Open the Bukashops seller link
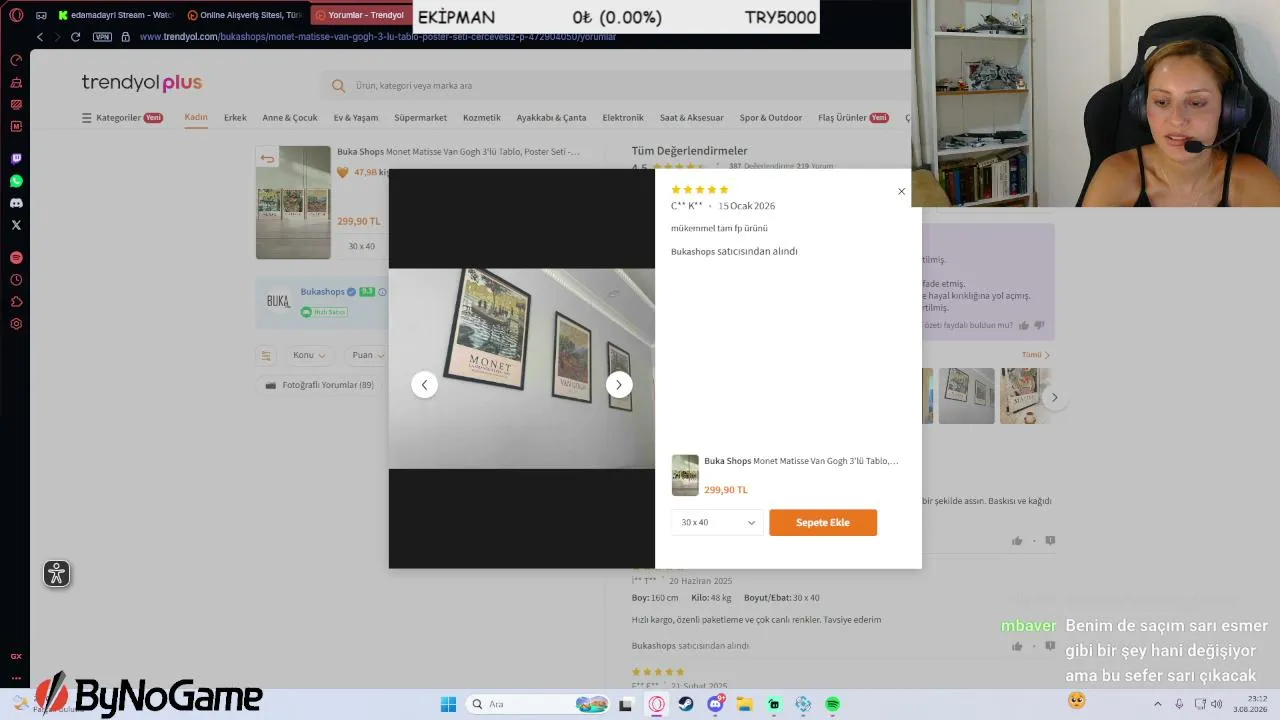This screenshot has height=720, width=1280. pyautogui.click(x=322, y=292)
